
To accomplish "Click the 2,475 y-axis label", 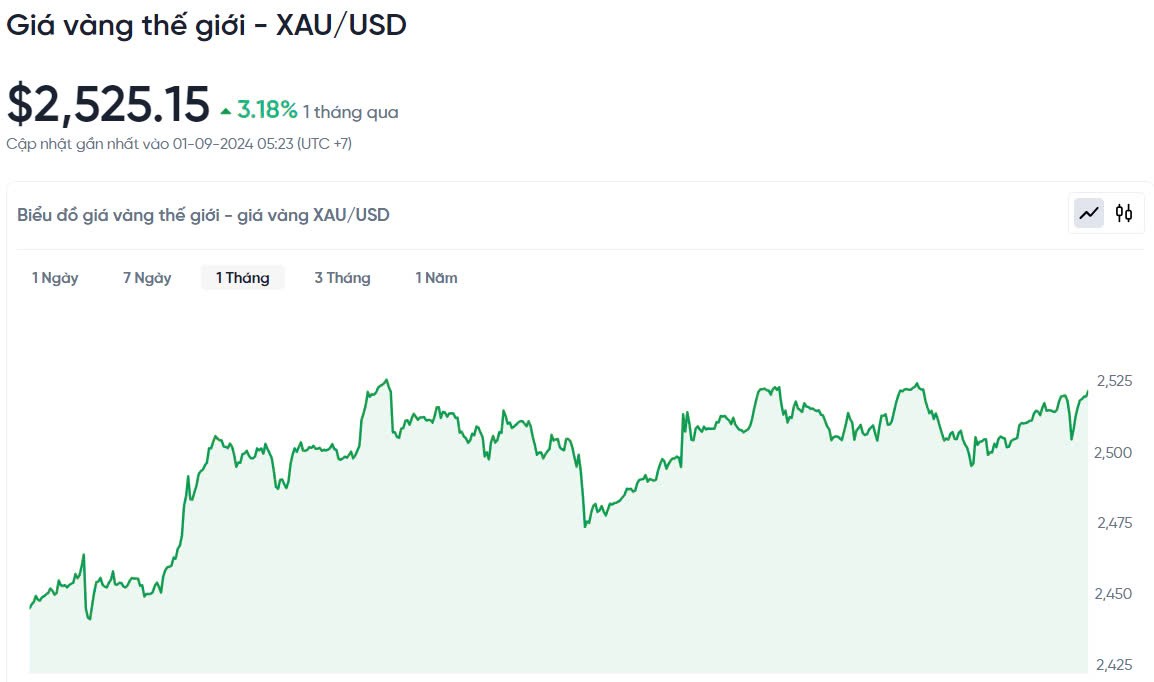I will 1115,523.
